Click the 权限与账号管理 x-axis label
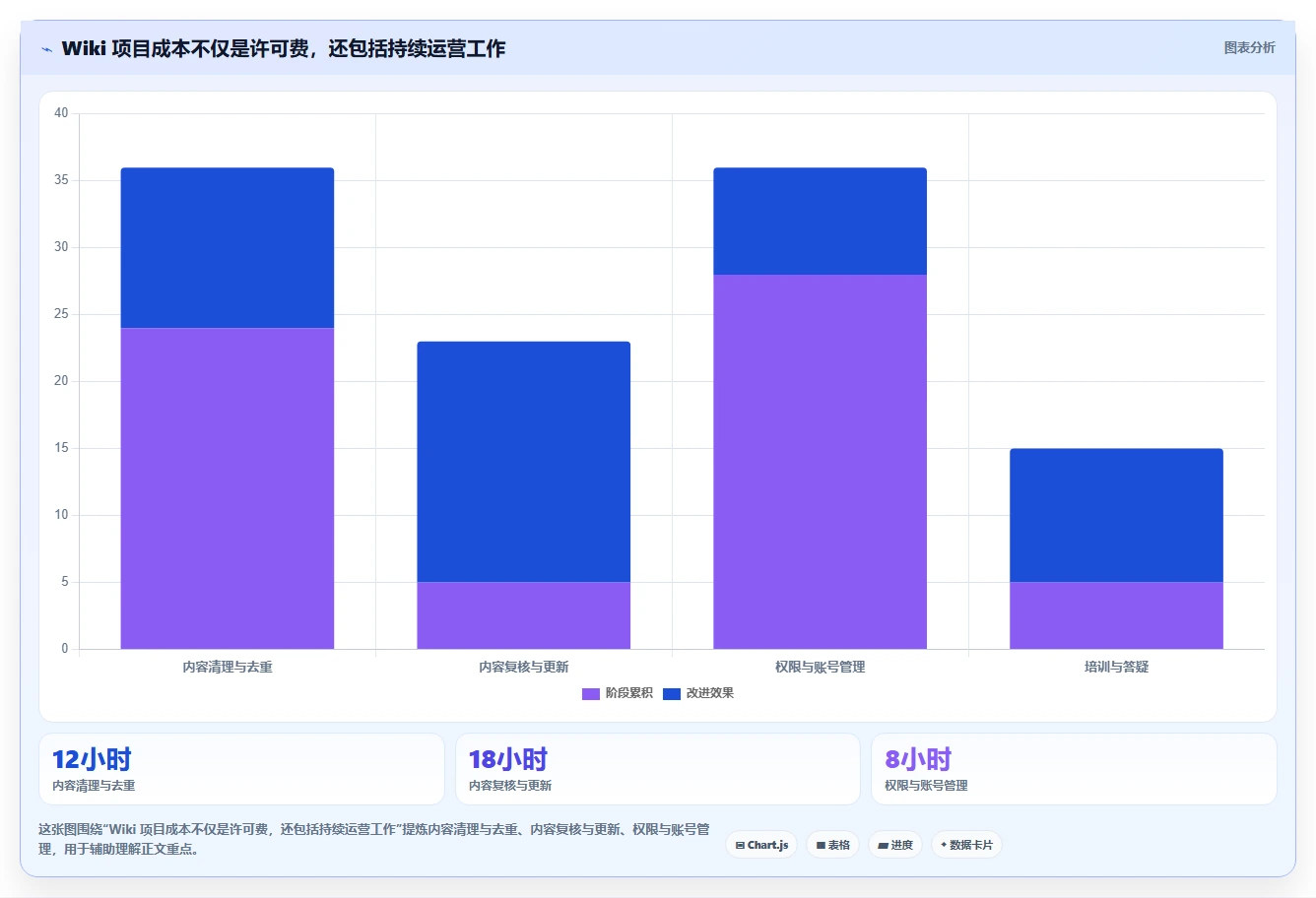Viewport: 1316px width, 898px height. click(x=821, y=668)
